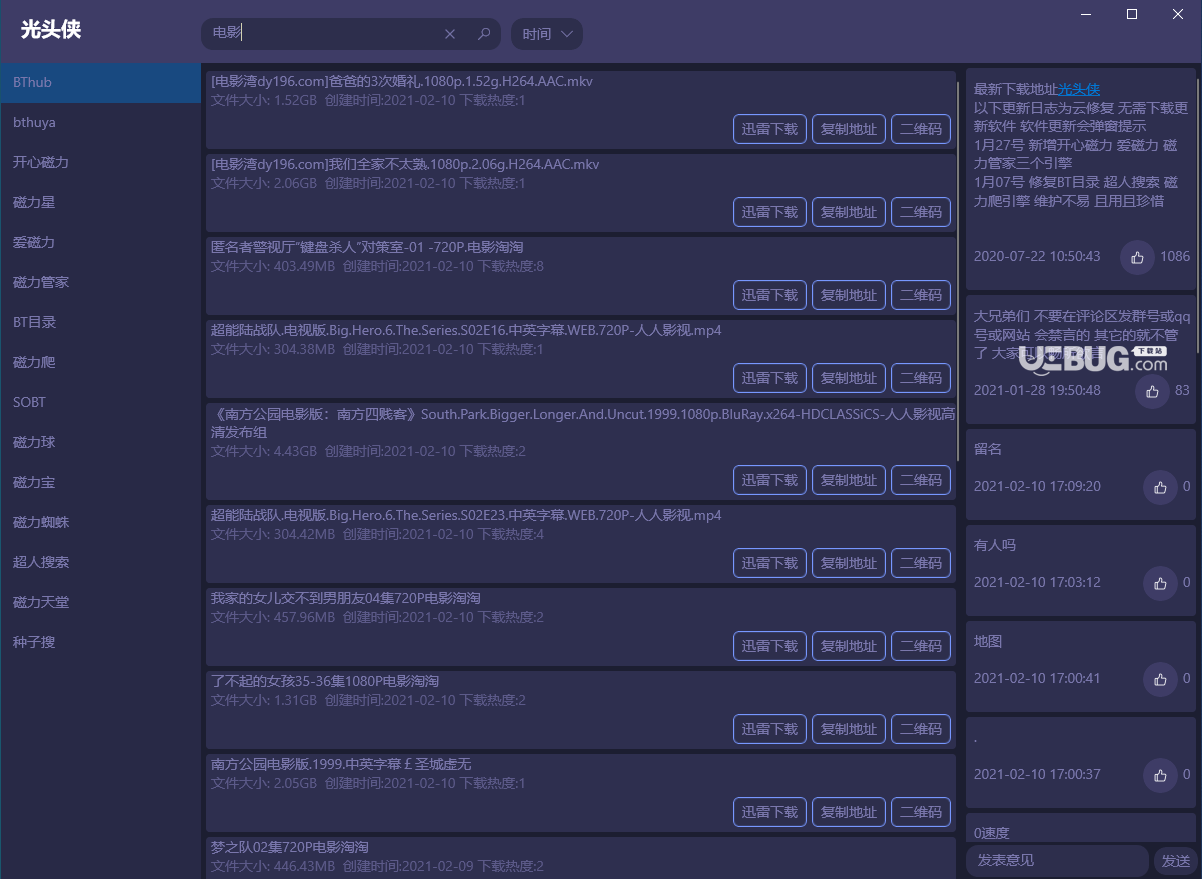Copy address of 南方公园电影版.1999 圣城虚无

tap(849, 812)
